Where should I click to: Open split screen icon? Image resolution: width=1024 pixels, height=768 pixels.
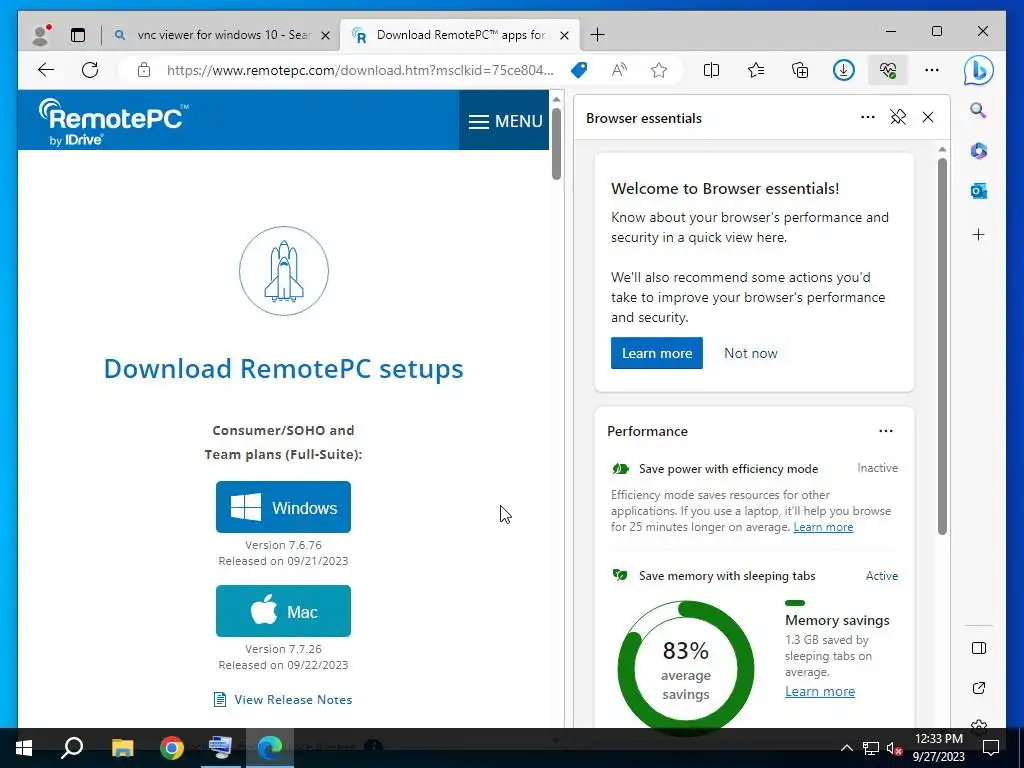(711, 70)
